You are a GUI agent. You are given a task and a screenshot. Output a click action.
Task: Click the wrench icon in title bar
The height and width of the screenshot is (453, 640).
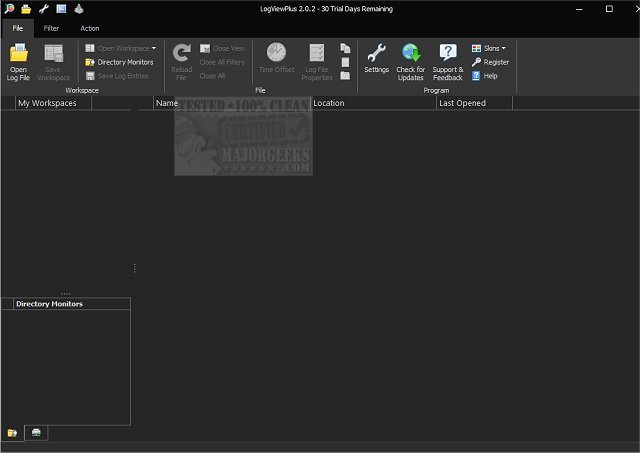[44, 9]
